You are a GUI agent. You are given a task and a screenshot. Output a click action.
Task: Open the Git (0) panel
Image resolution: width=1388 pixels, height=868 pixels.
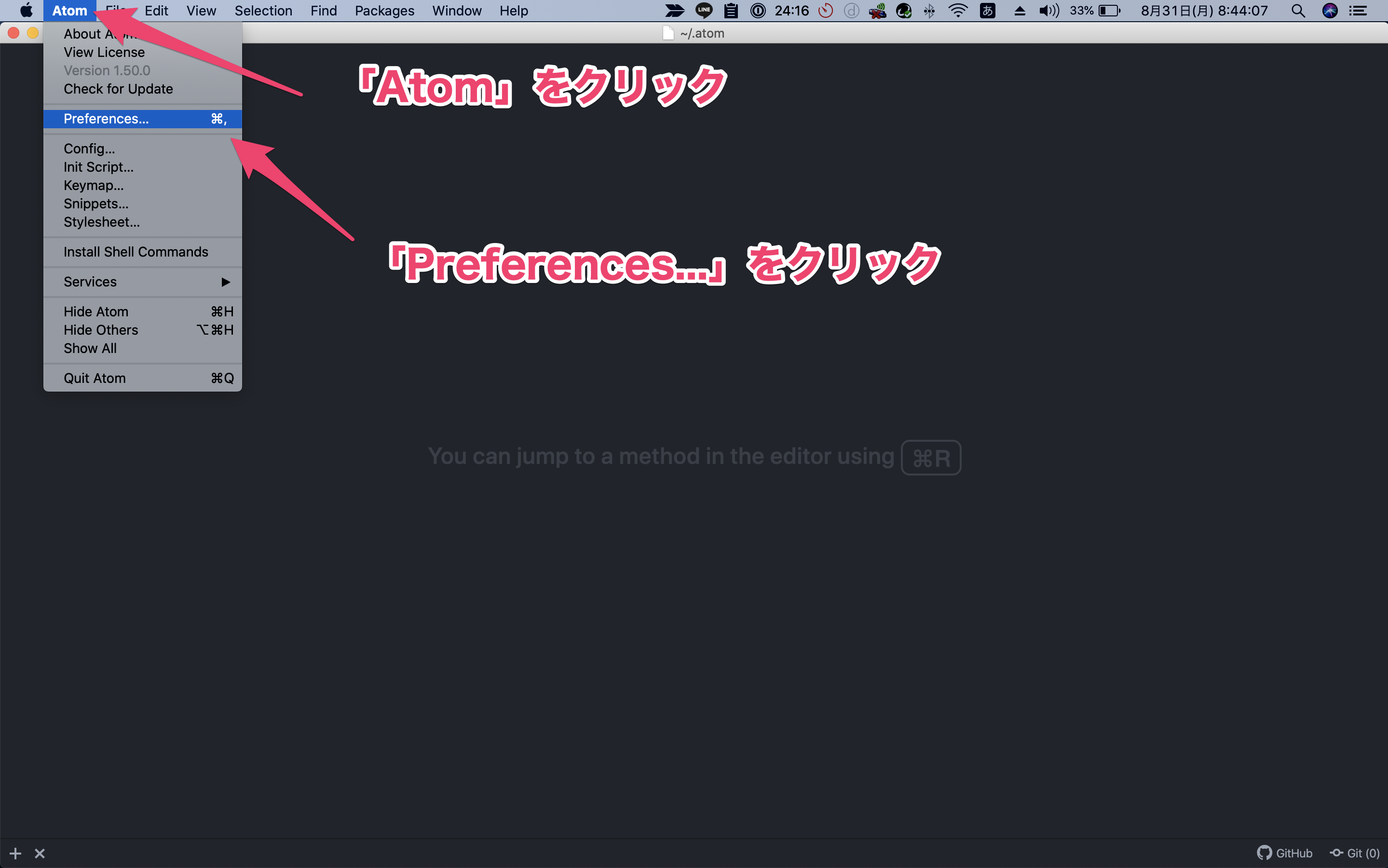(1355, 853)
